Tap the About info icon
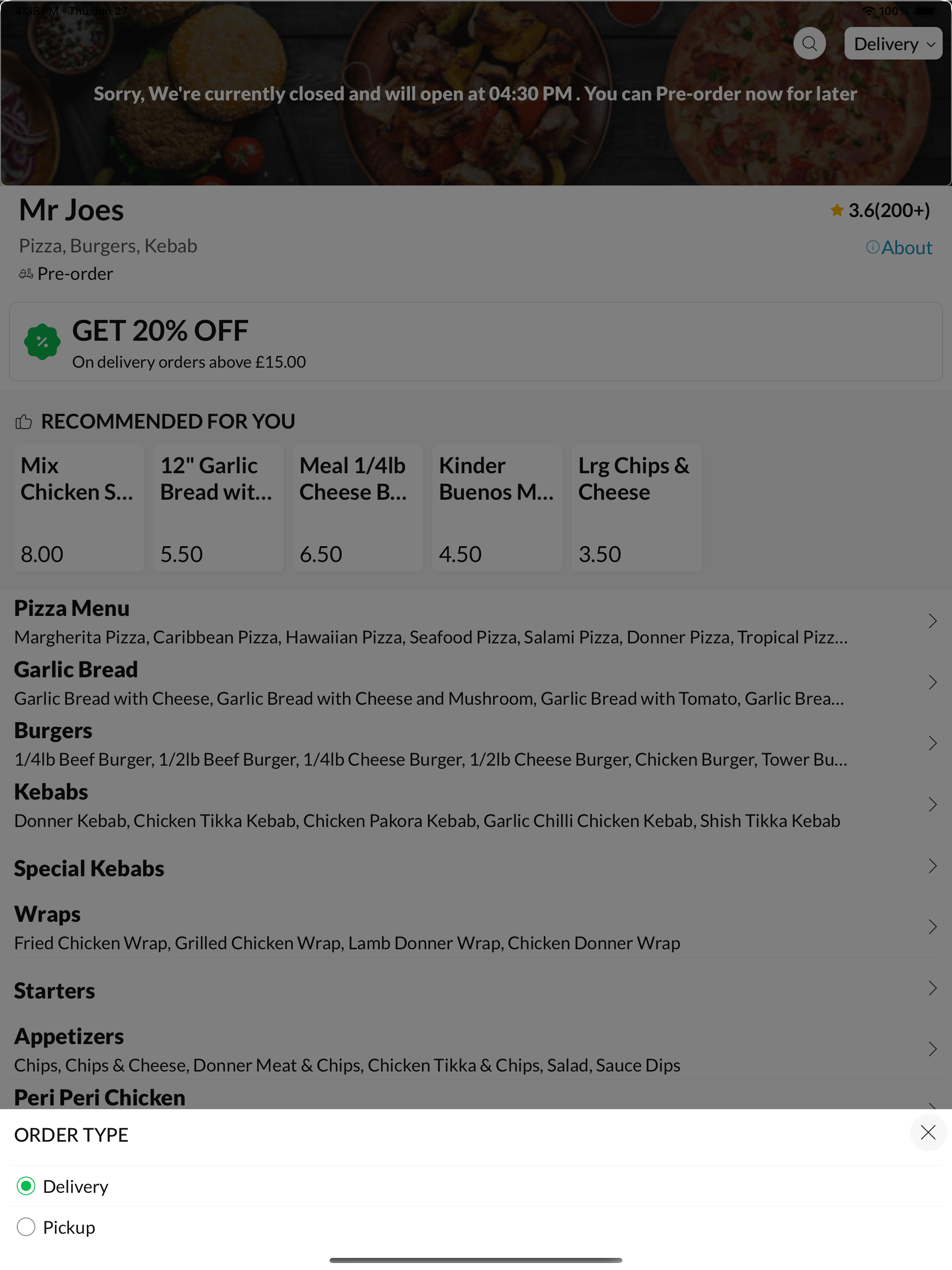Screen dimensions: 952x1270 872,247
